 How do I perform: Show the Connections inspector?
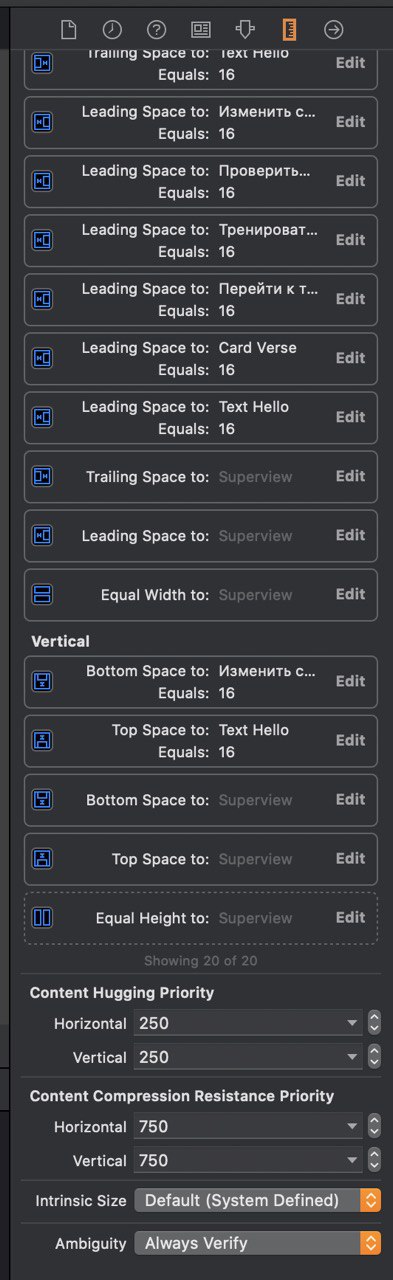tap(333, 29)
